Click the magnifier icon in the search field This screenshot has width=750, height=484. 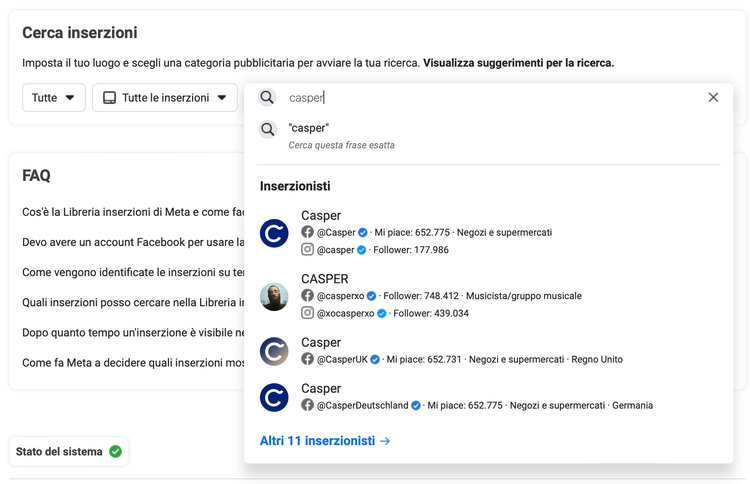tap(267, 98)
